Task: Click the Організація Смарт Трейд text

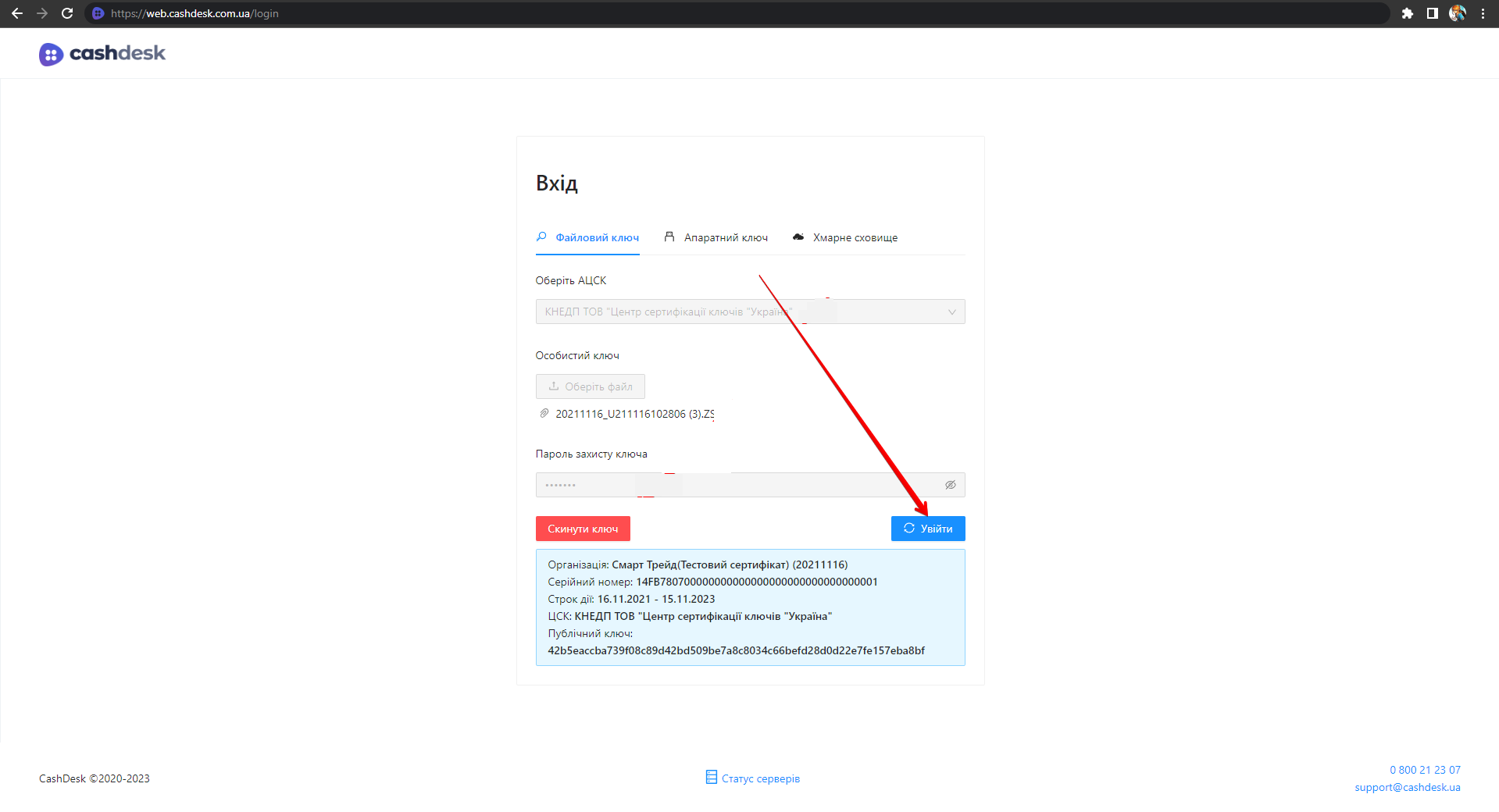Action: click(x=698, y=564)
